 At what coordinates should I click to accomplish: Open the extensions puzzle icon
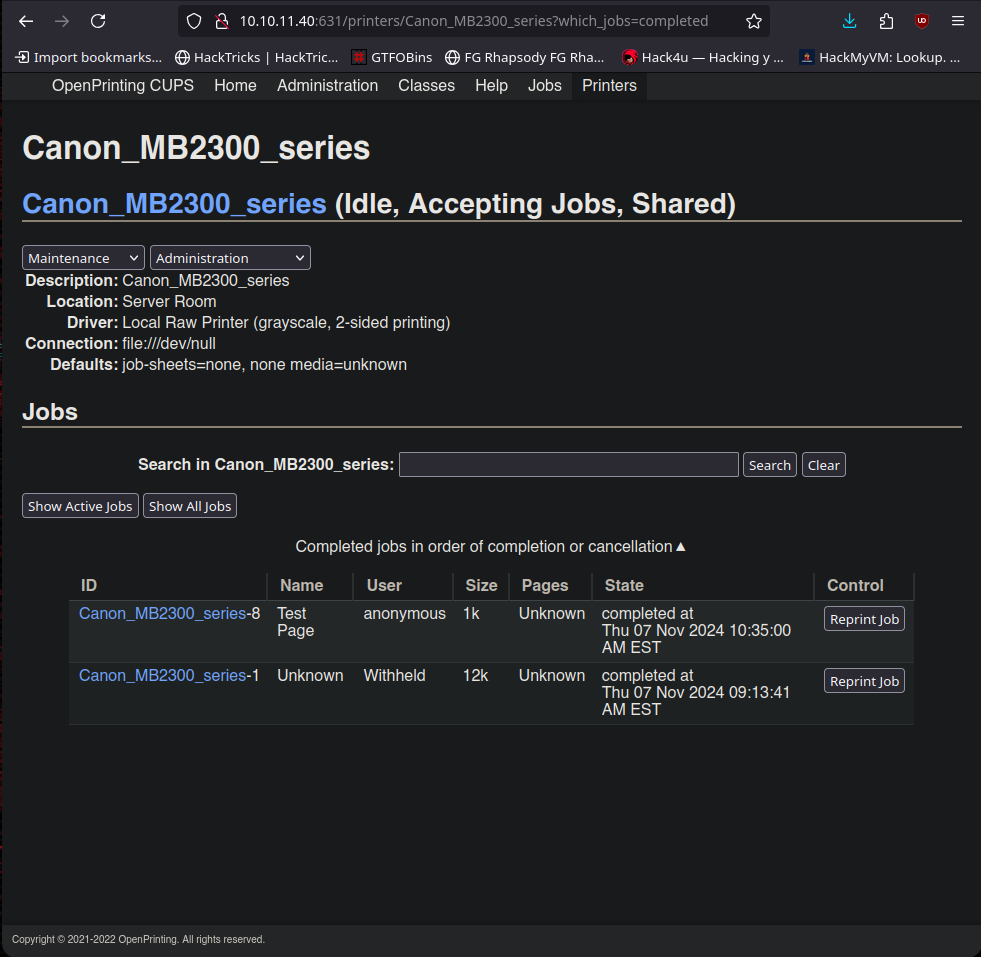[x=886, y=21]
